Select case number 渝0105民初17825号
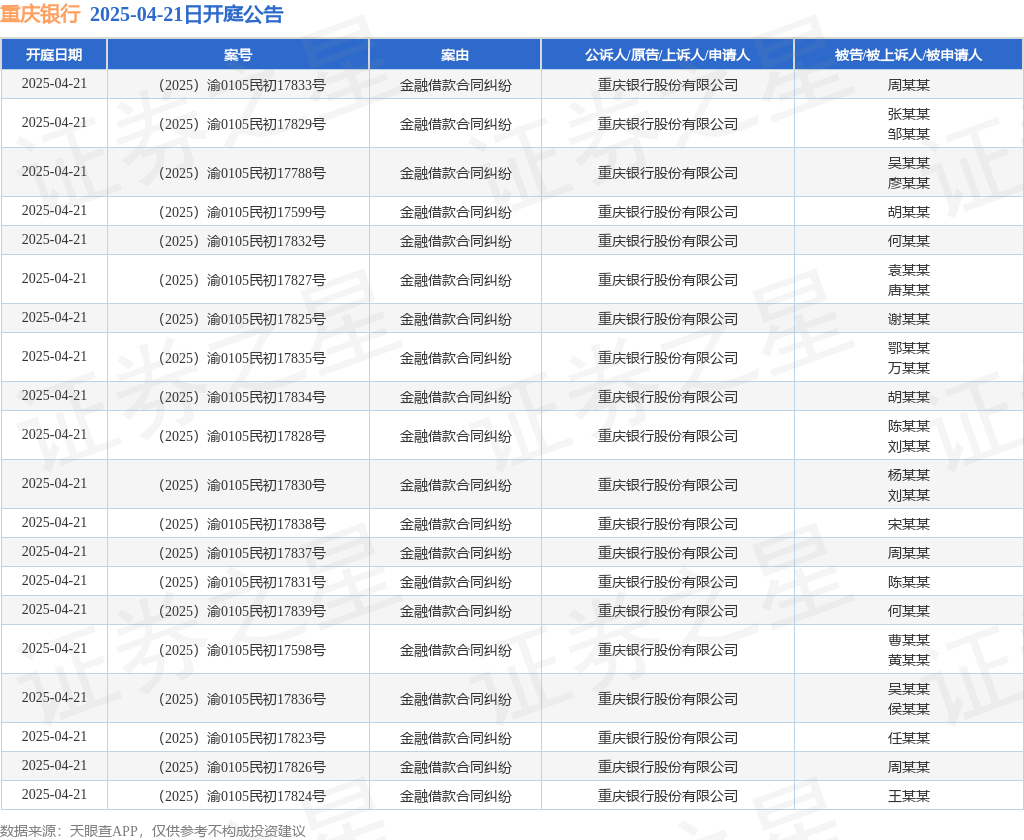1024x840 pixels. pos(242,319)
